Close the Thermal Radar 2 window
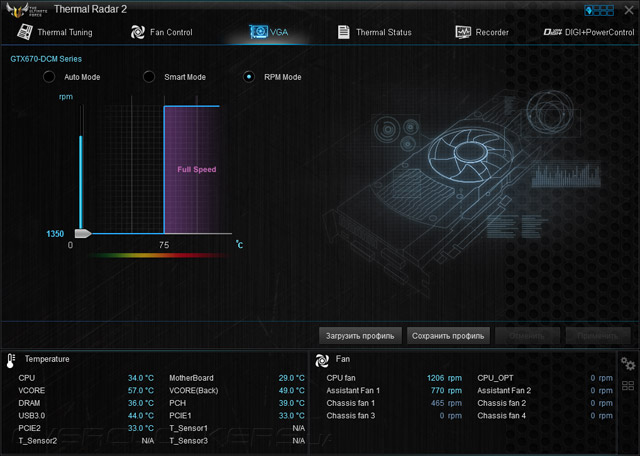This screenshot has height=456, width=640. click(x=629, y=10)
